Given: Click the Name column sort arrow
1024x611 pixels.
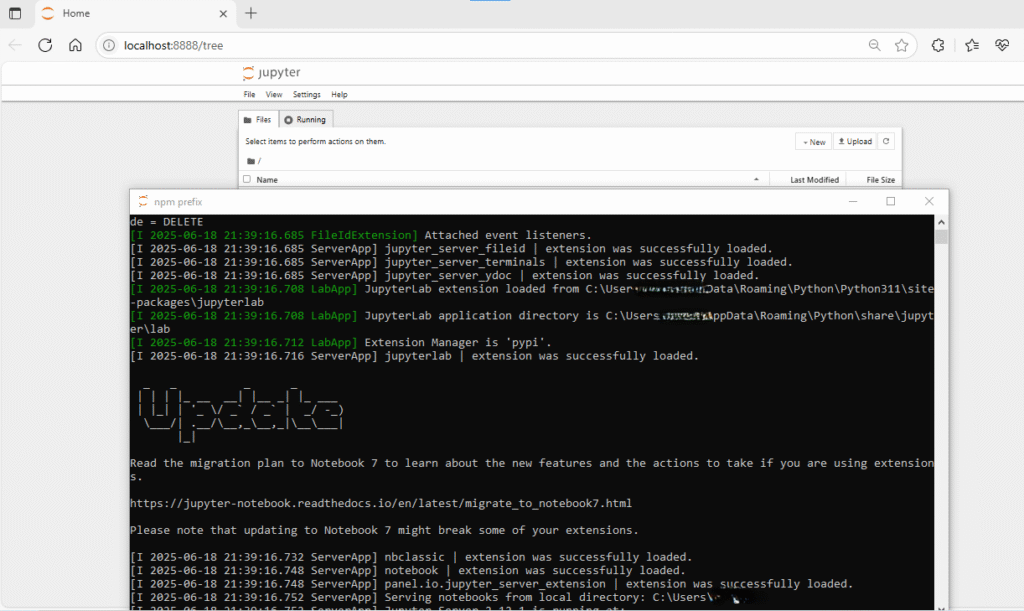Looking at the screenshot, I should (x=756, y=180).
